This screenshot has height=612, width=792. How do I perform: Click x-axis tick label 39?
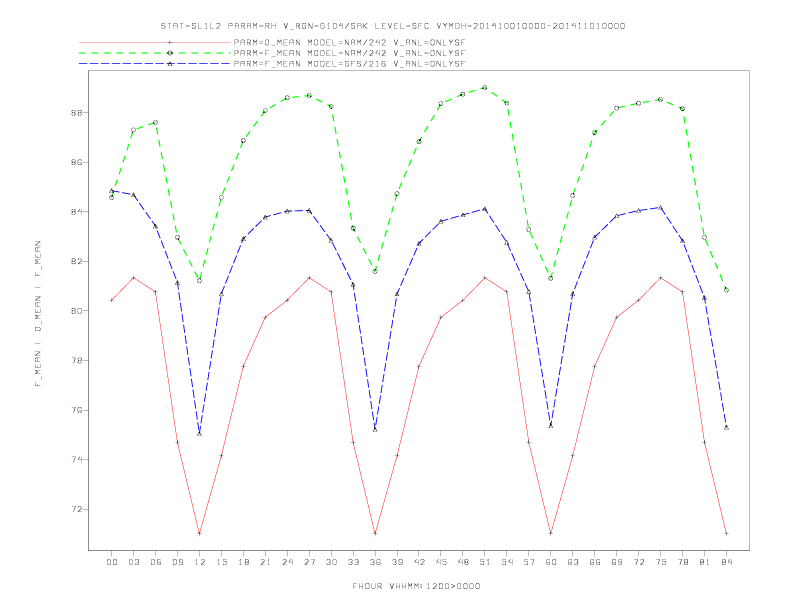point(397,562)
